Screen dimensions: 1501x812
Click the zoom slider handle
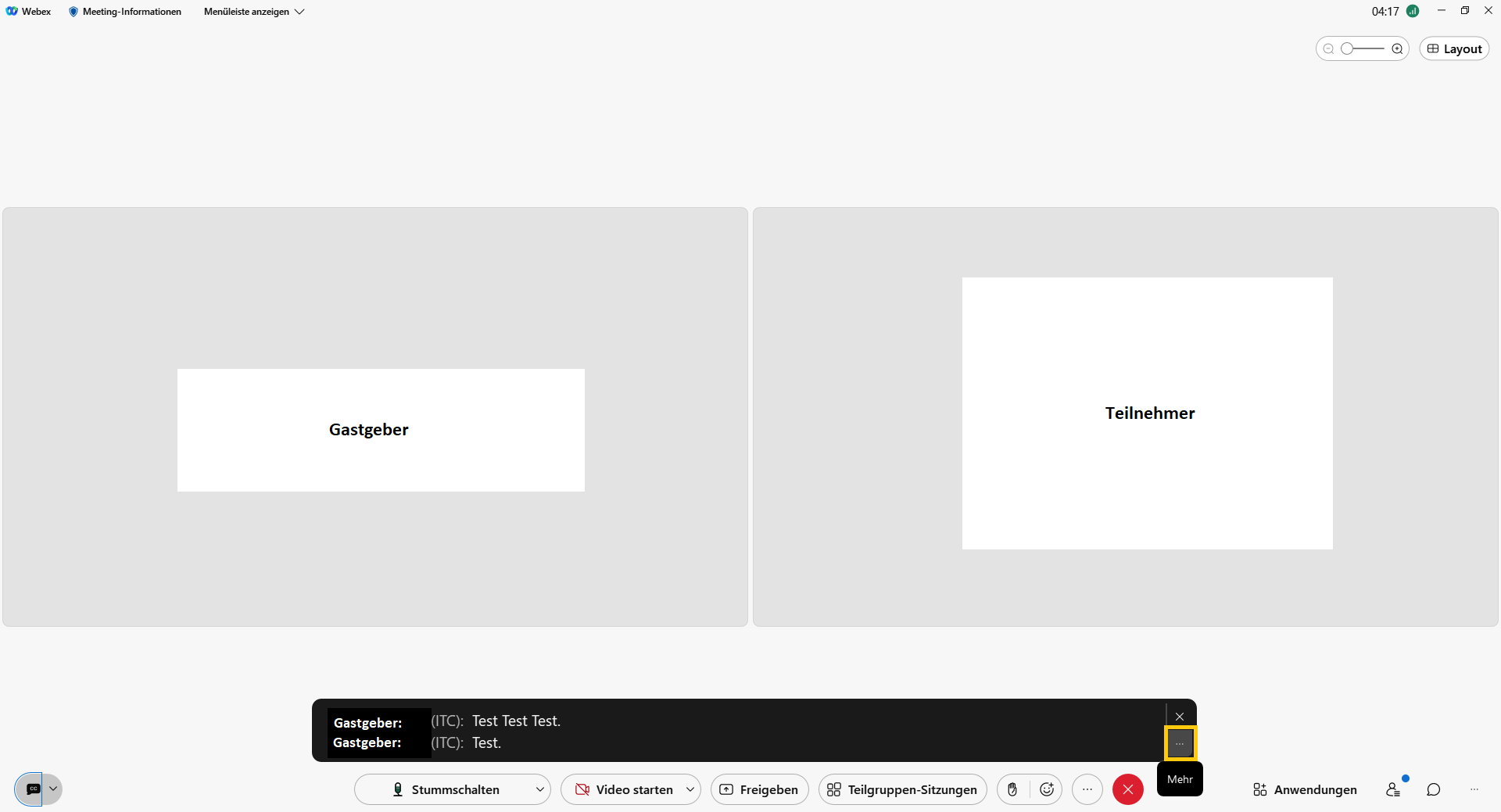click(1347, 48)
